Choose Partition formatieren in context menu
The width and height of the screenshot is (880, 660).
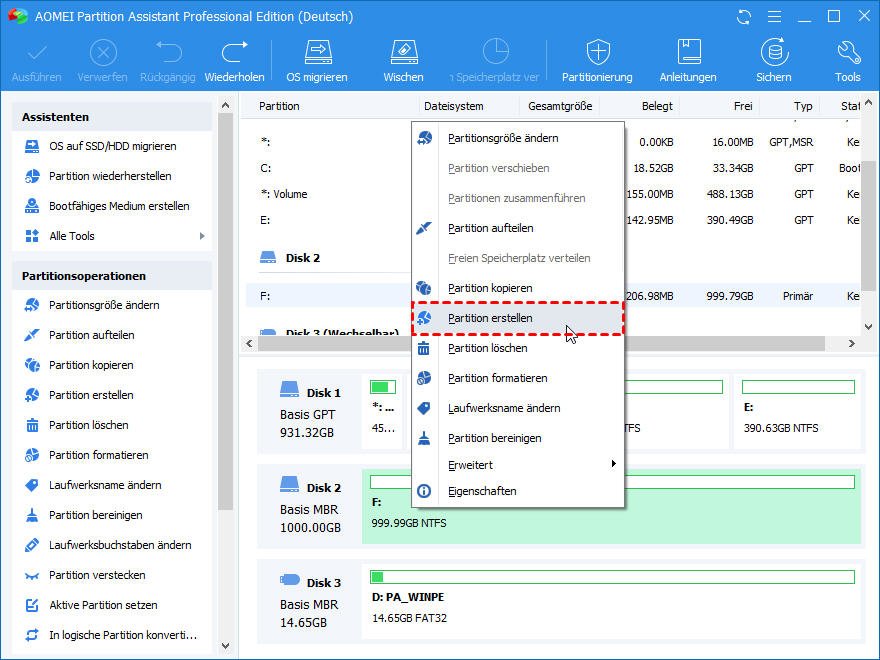point(518,378)
